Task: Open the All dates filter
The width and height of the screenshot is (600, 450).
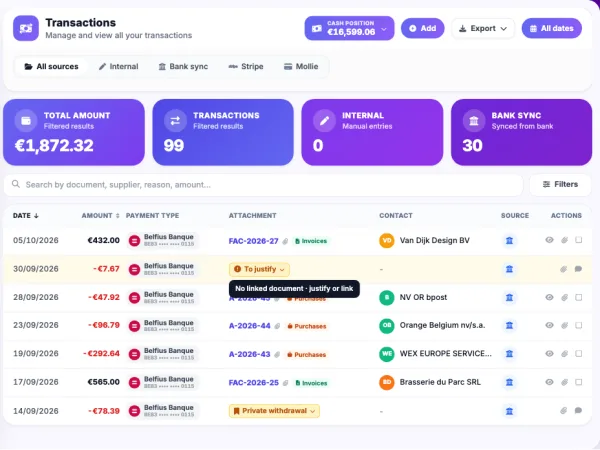Action: (x=551, y=28)
